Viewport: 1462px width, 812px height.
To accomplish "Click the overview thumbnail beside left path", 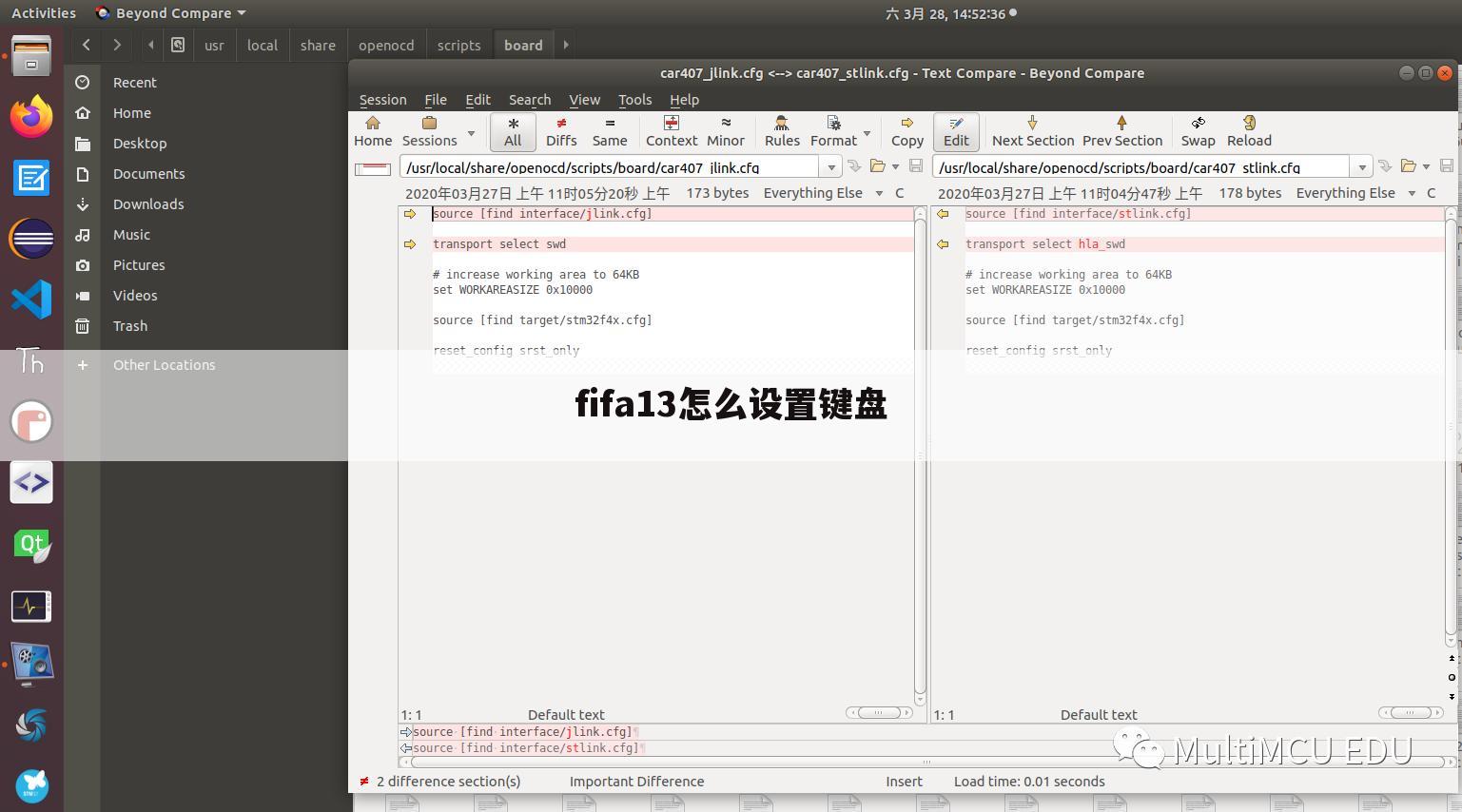I will click(373, 168).
